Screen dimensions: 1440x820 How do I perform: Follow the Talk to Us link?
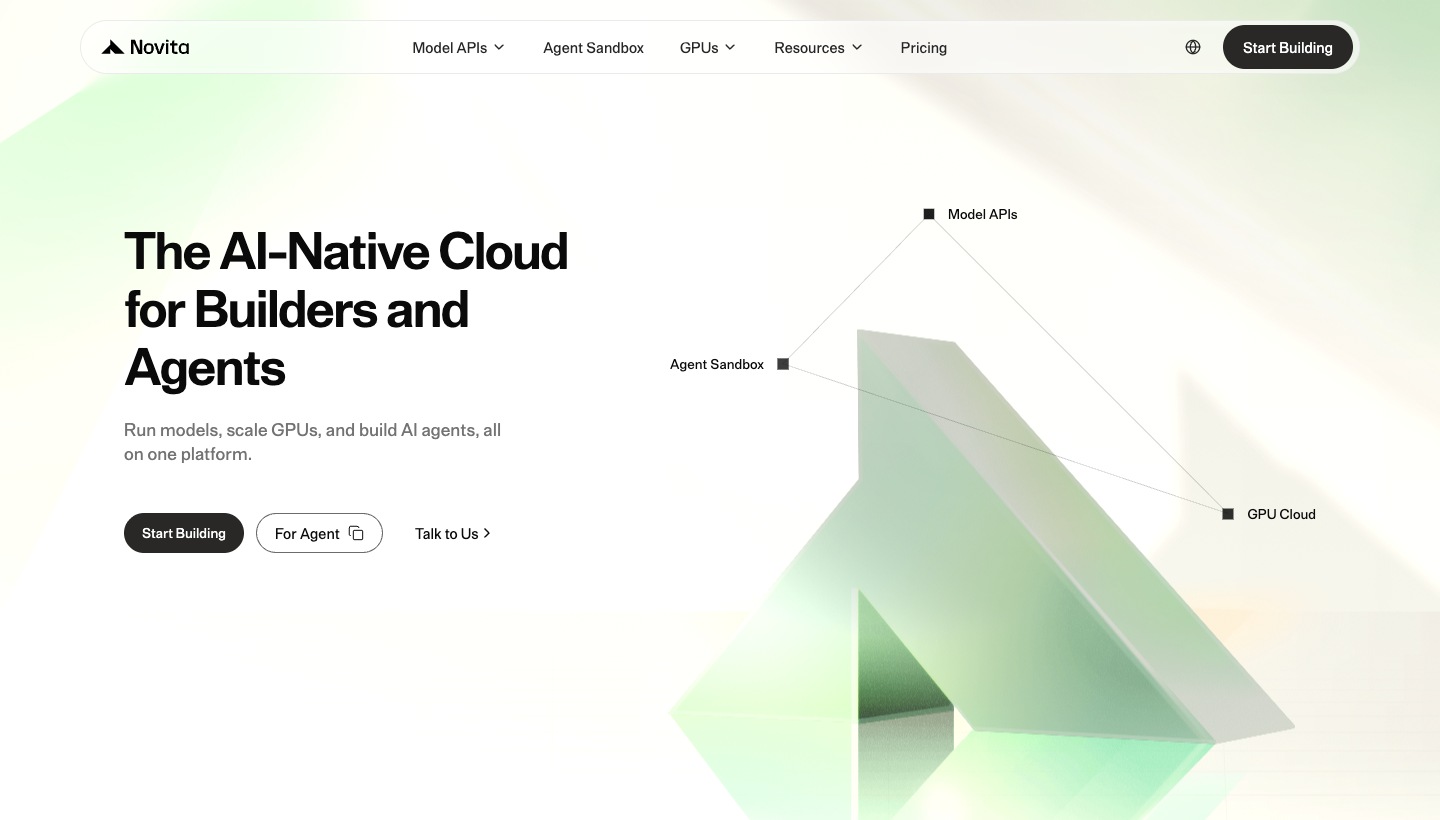(453, 533)
